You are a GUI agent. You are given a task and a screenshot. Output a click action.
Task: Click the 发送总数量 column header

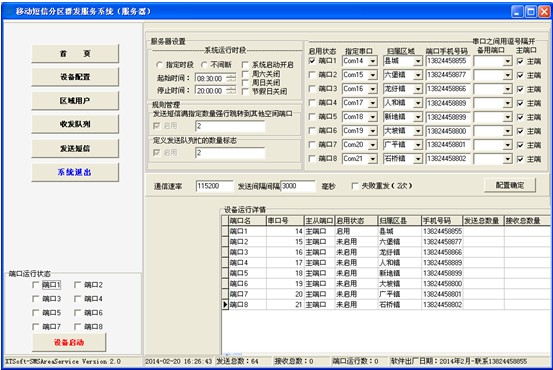tap(483, 221)
